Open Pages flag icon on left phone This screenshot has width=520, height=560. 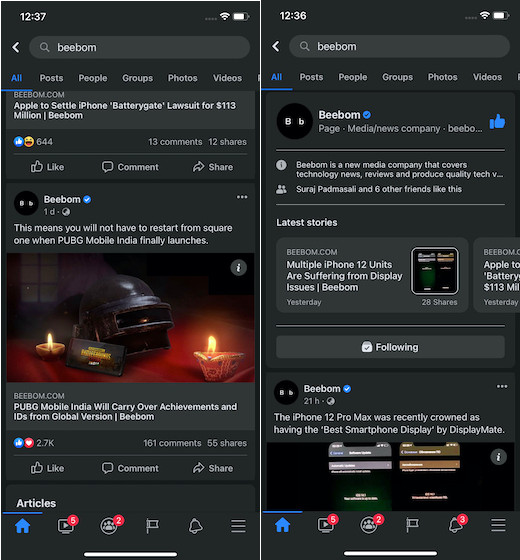pos(152,526)
